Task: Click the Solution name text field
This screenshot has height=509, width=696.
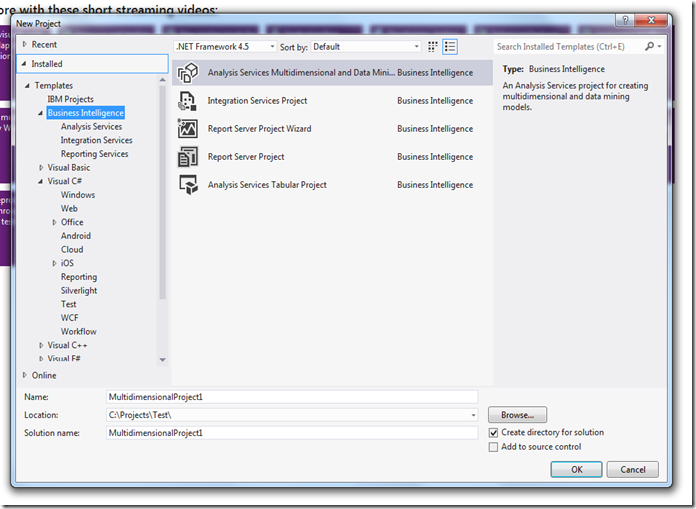Action: [x=292, y=433]
